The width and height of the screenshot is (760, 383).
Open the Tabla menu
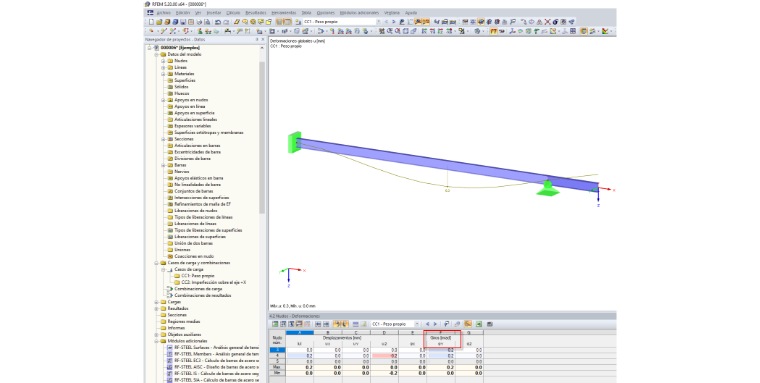306,13
